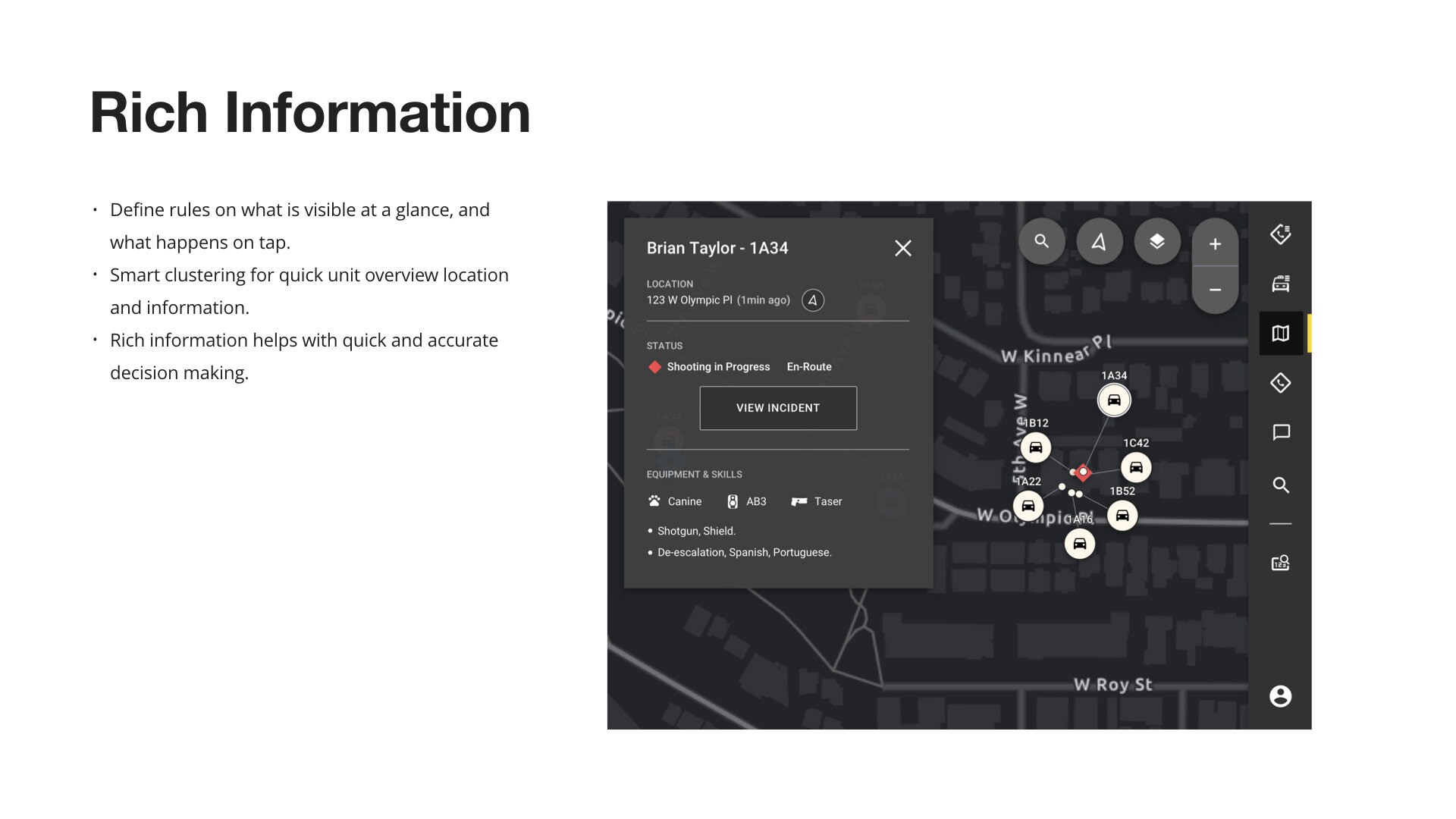1456x819 pixels.
Task: Select unit 1B52 car marker
Action: (x=1122, y=516)
